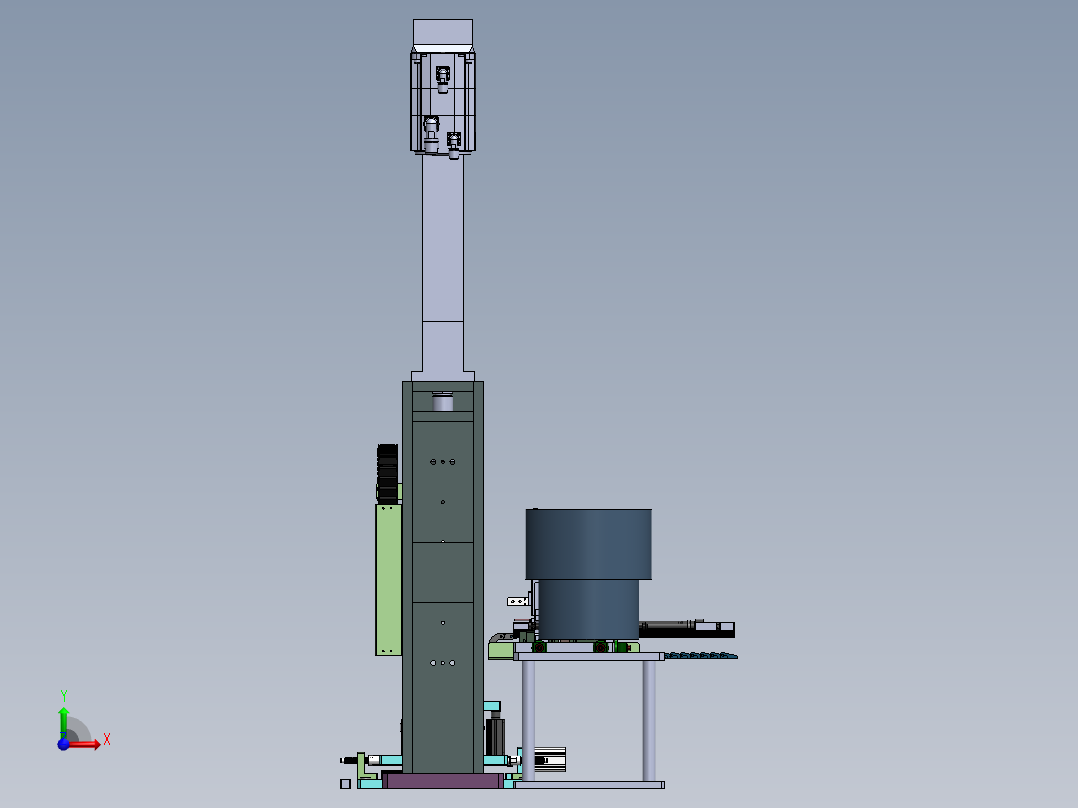Select the lower dark gray cabinet panel
Screen dimensions: 1078x808
coord(443,686)
